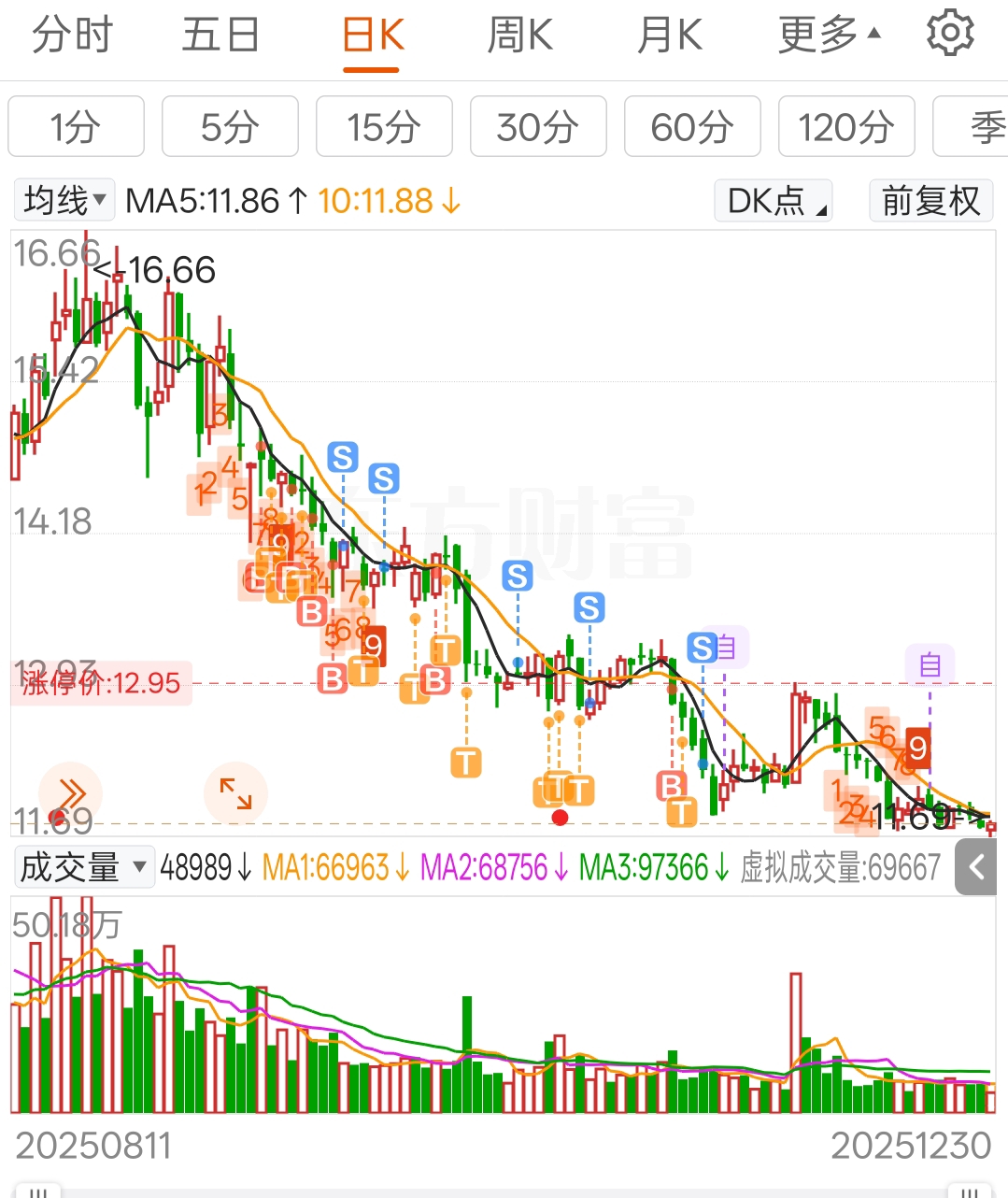Tap the 50.18万 volume axis label
Image resolution: width=1008 pixels, height=1198 pixels.
67,925
